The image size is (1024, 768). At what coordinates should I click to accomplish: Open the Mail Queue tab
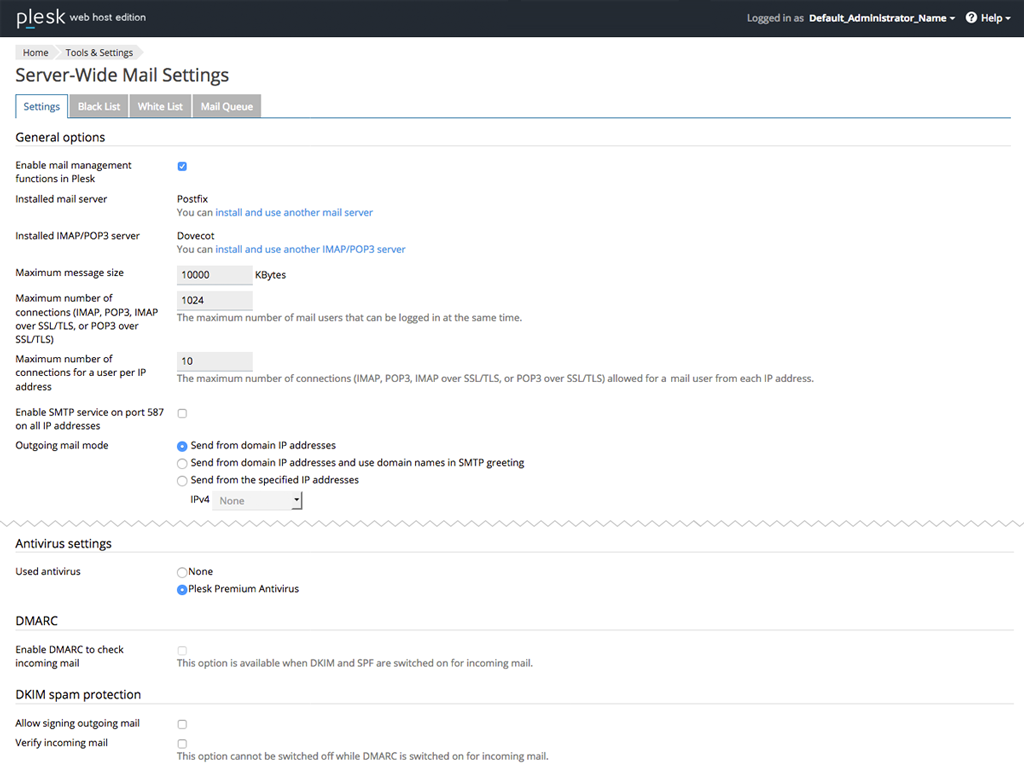tap(226, 107)
